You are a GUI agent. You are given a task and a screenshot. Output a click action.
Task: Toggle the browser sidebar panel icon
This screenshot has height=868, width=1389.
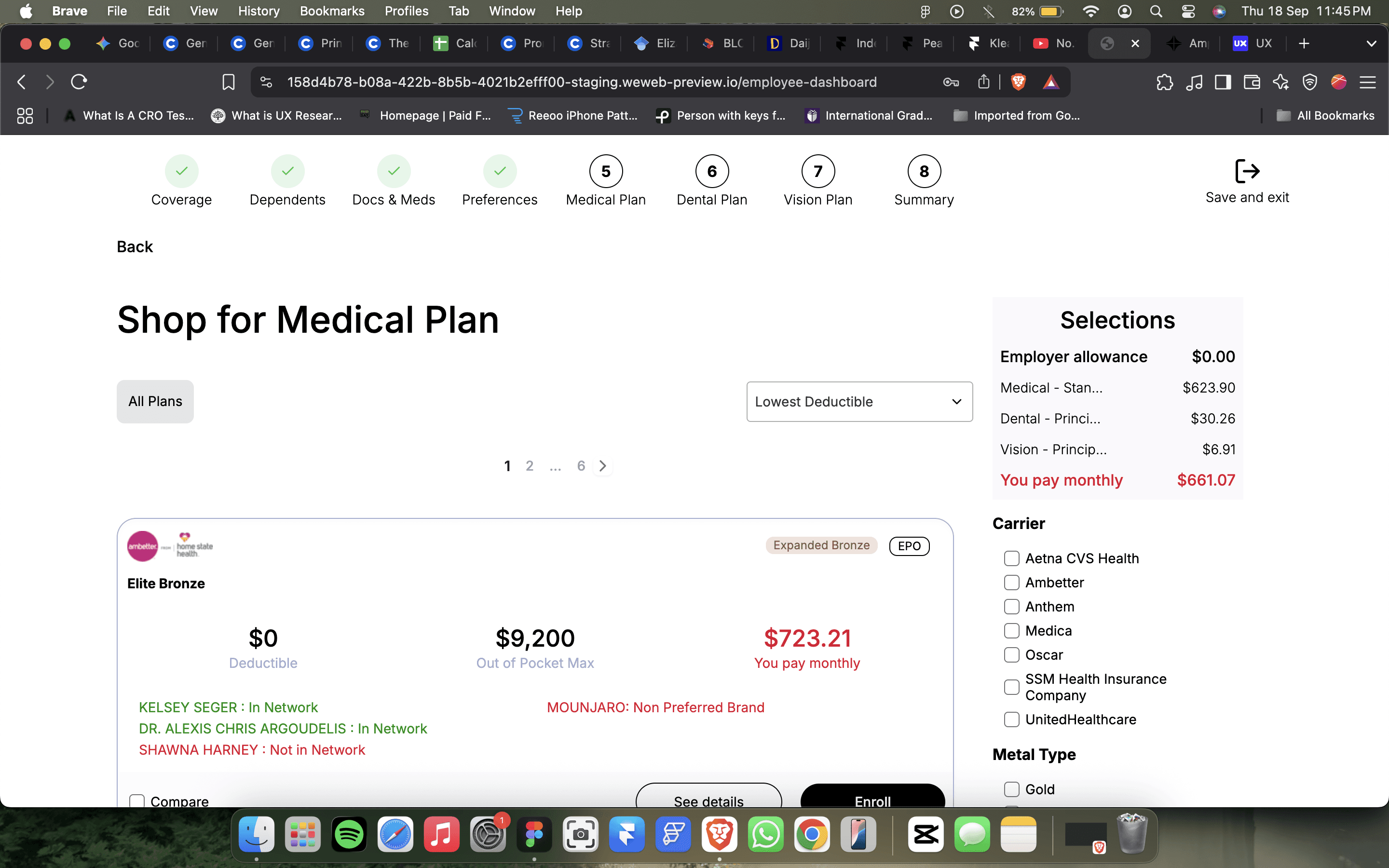[x=1223, y=82]
